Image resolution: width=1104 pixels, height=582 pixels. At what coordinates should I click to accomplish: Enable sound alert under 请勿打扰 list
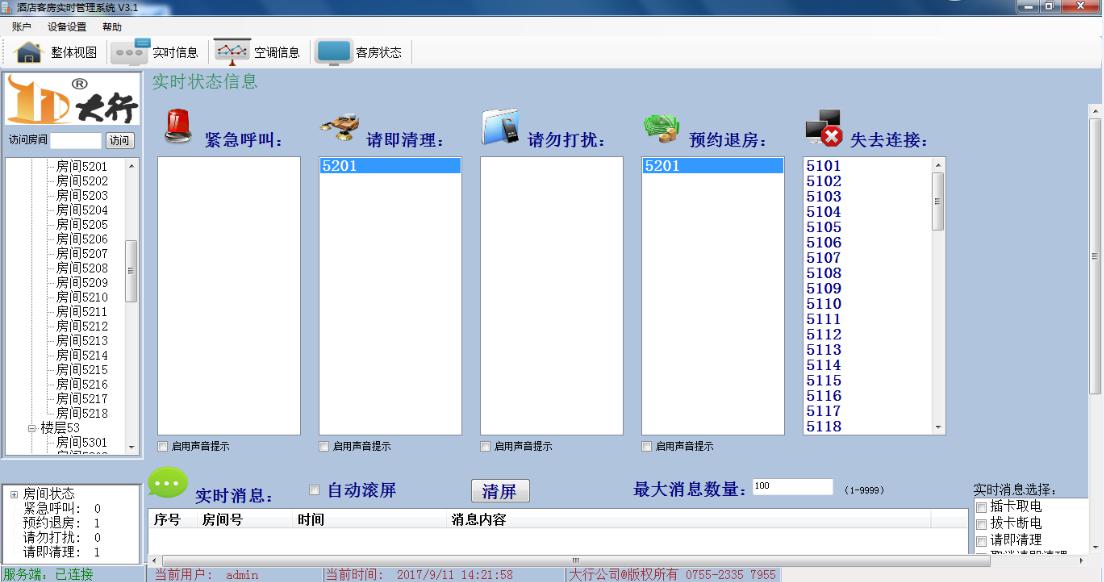click(x=485, y=446)
